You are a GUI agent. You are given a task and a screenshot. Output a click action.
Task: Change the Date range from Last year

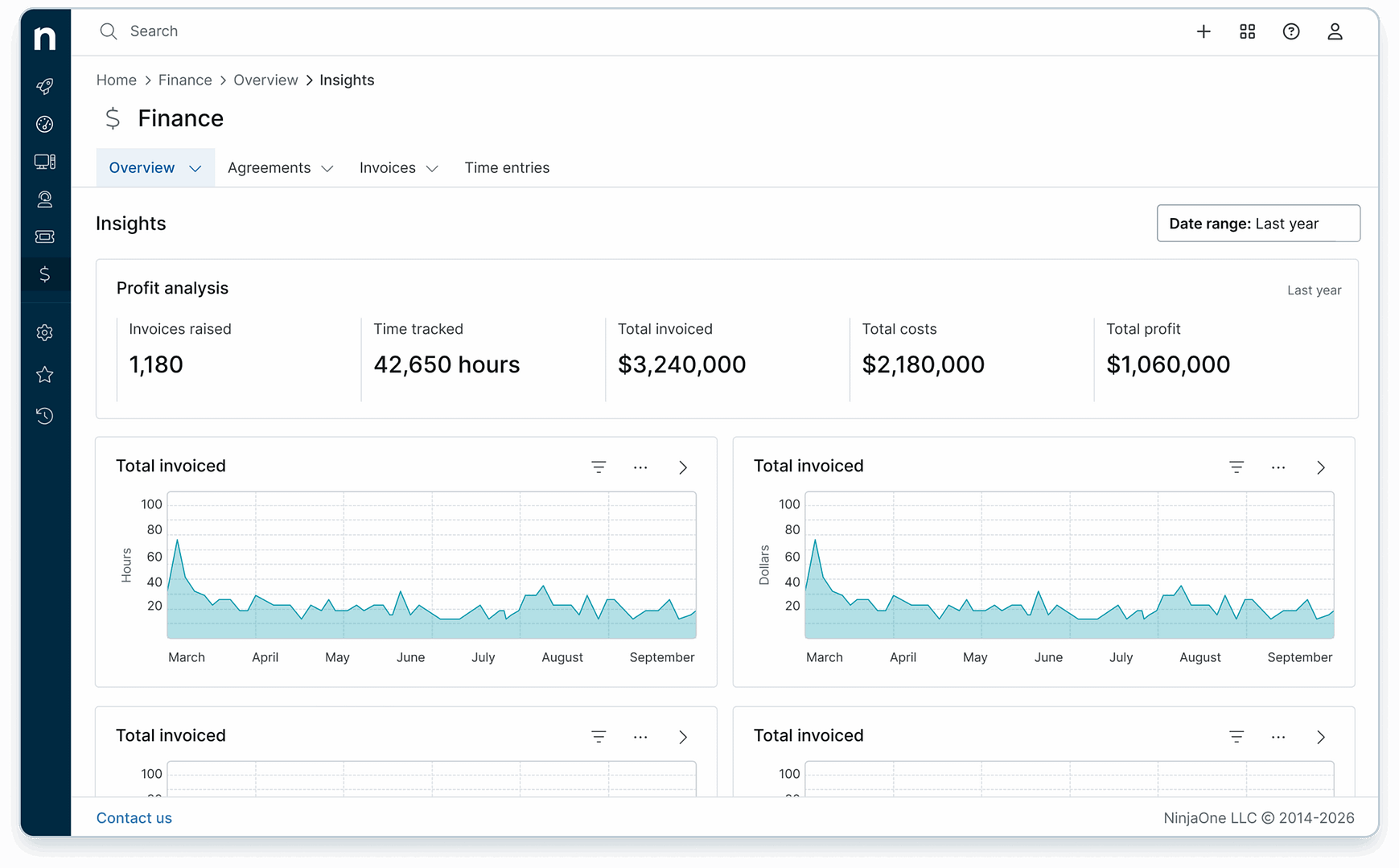[1257, 224]
